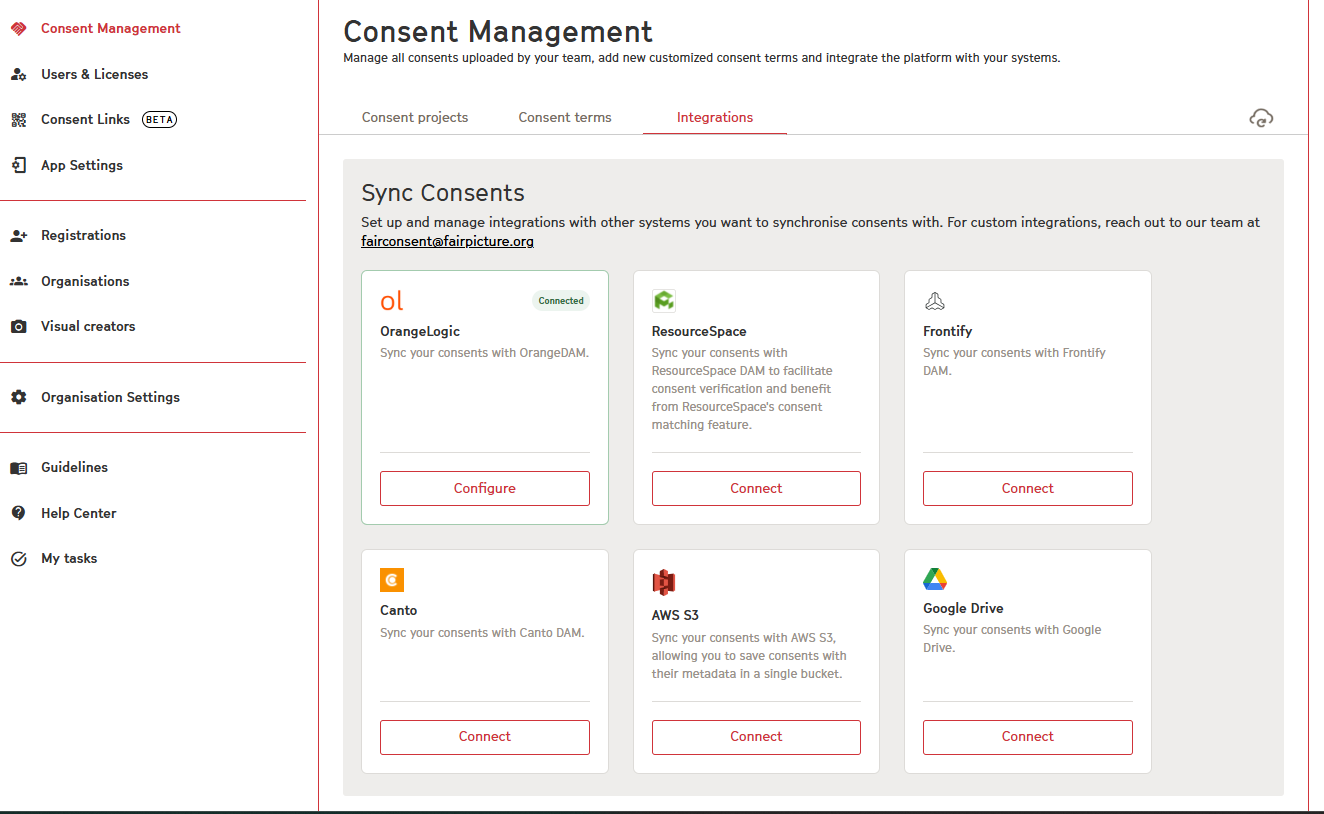Click the Google Drive logo icon

point(935,579)
